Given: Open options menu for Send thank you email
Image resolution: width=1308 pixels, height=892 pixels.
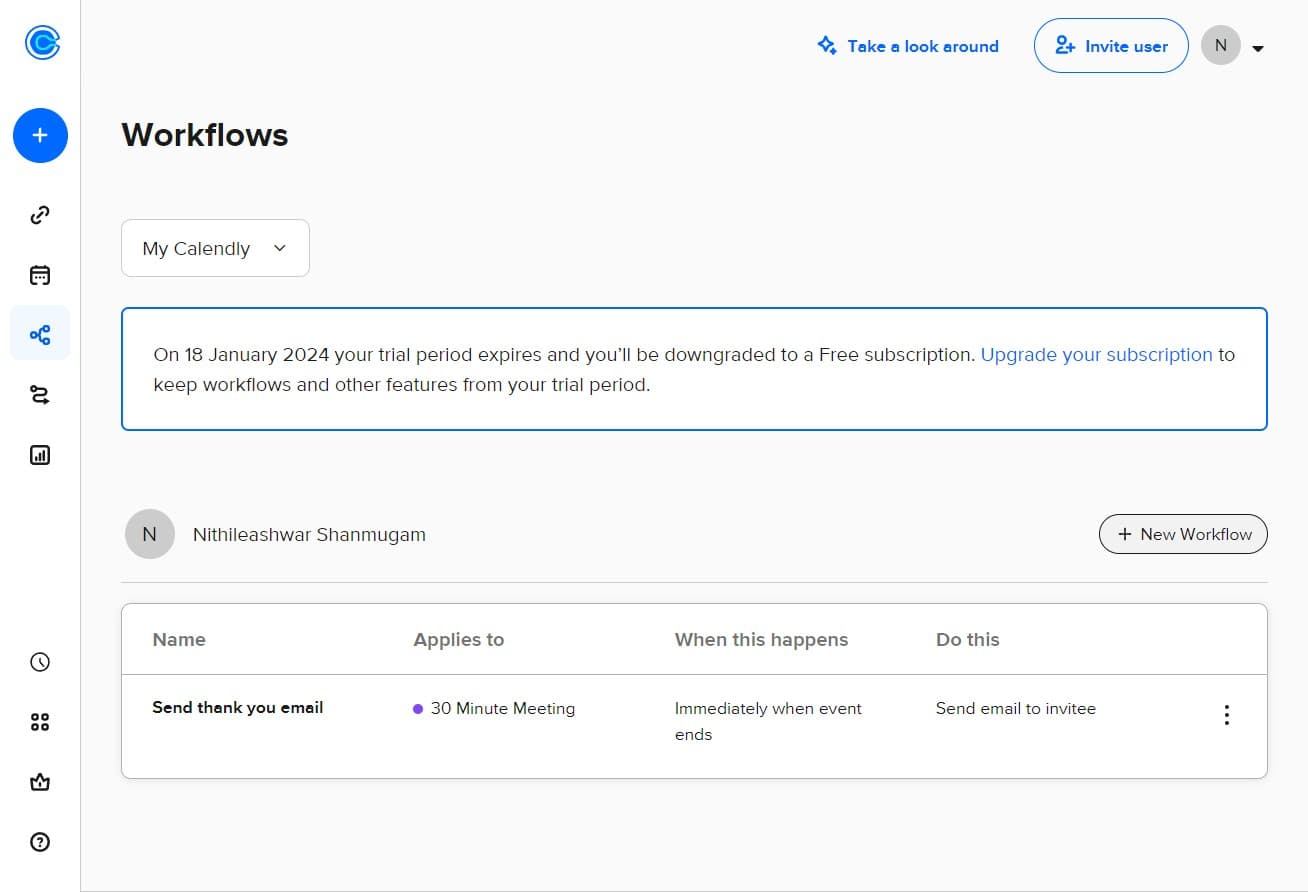Looking at the screenshot, I should (1226, 714).
